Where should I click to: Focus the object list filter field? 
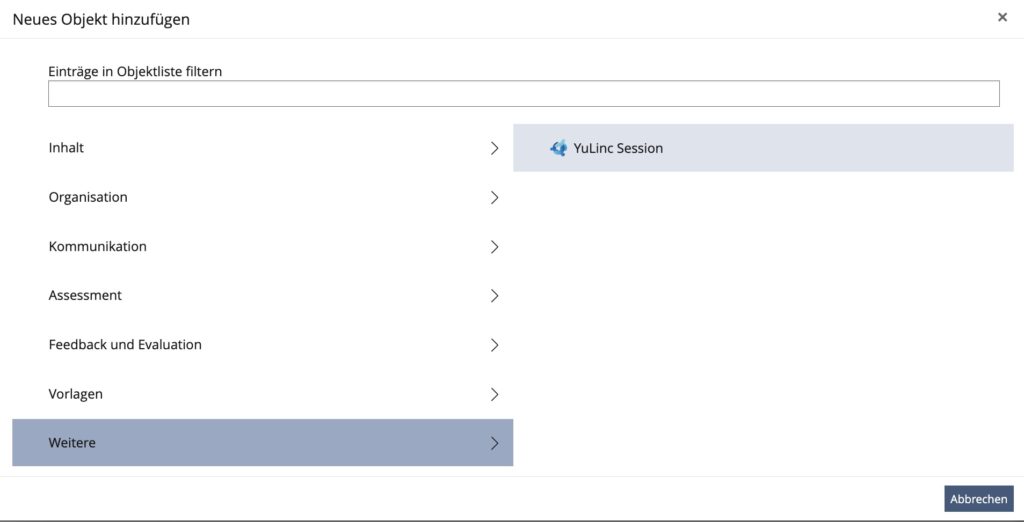click(523, 94)
